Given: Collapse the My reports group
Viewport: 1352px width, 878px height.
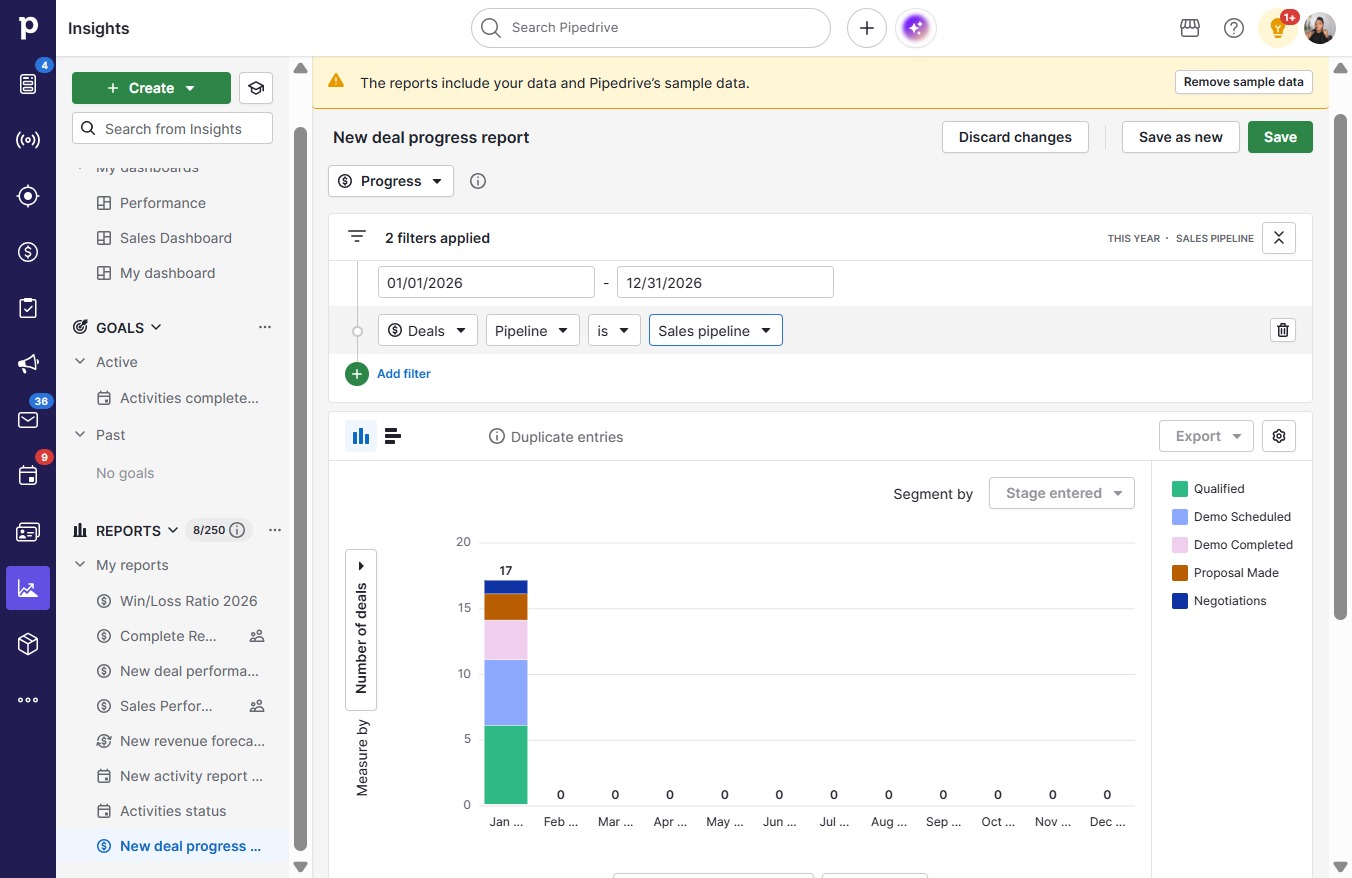Looking at the screenshot, I should [x=80, y=565].
